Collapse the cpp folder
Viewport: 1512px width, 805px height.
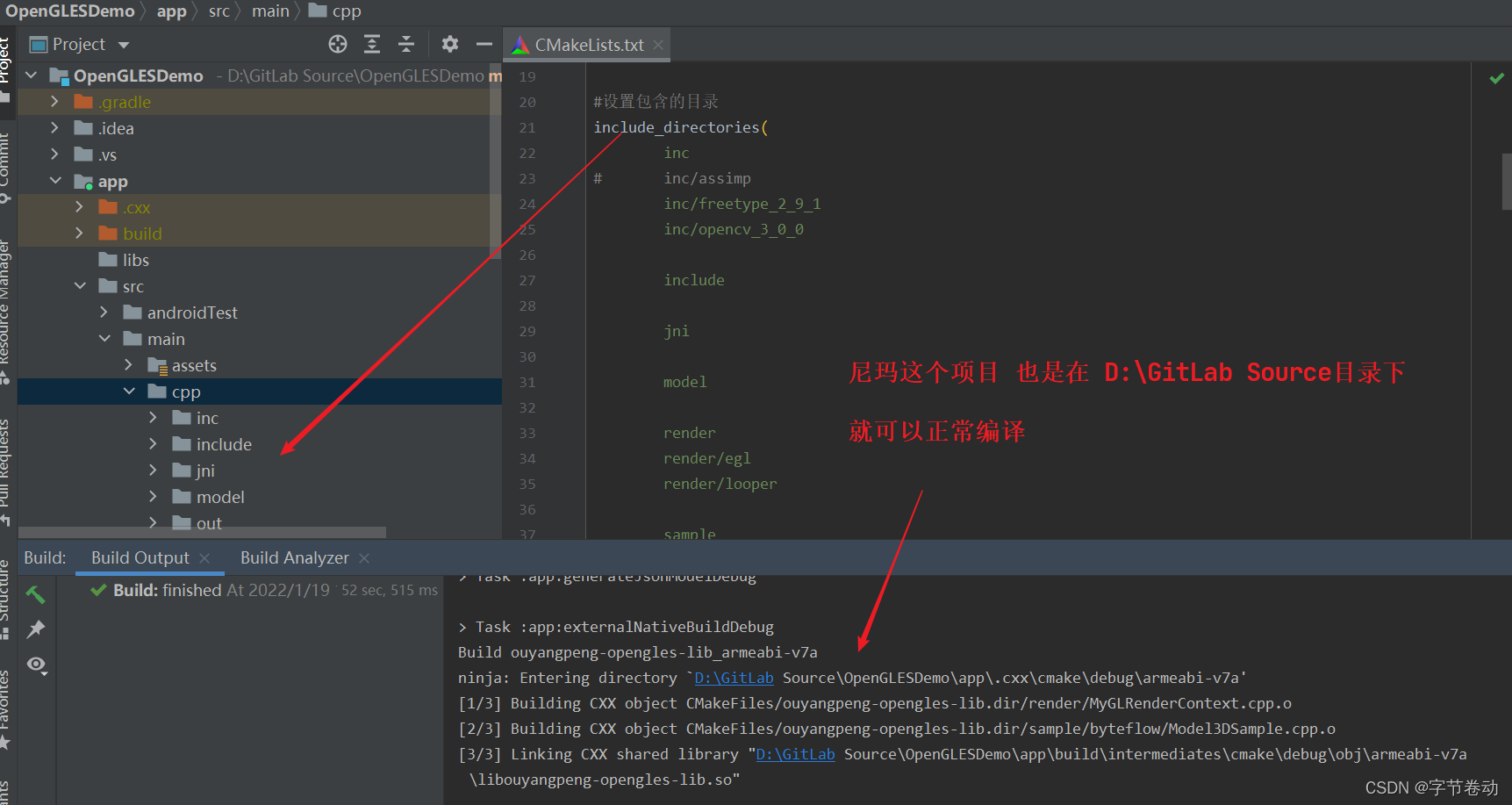[x=129, y=392]
